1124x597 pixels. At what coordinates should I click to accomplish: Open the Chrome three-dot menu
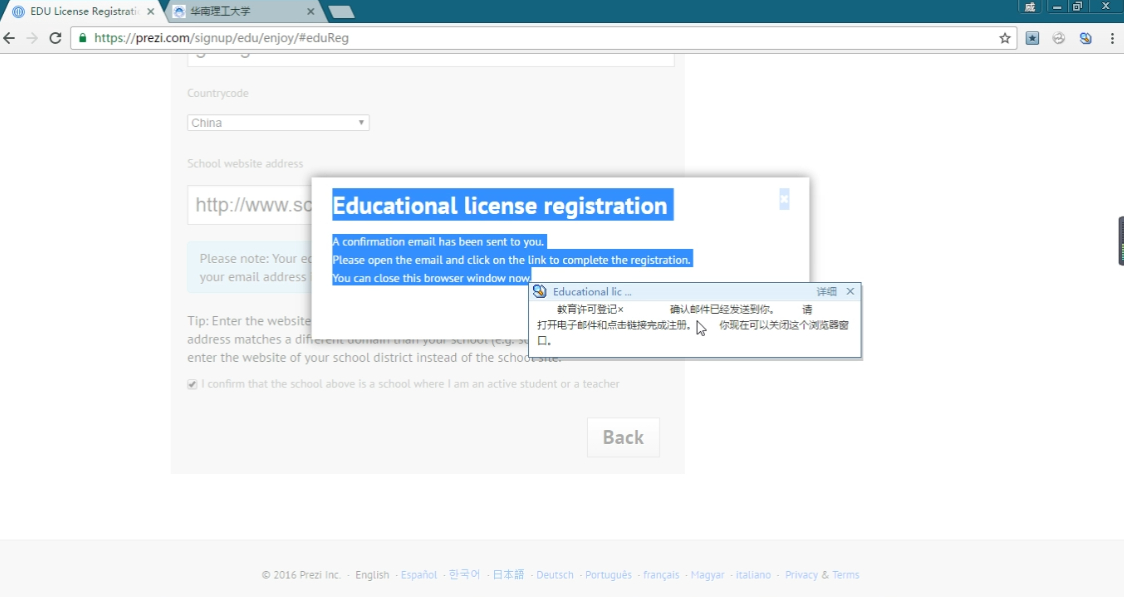coord(1112,38)
